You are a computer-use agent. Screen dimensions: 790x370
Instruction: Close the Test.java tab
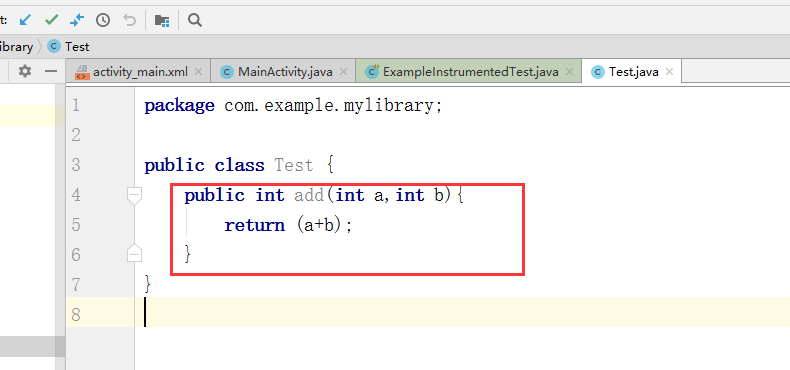click(669, 72)
